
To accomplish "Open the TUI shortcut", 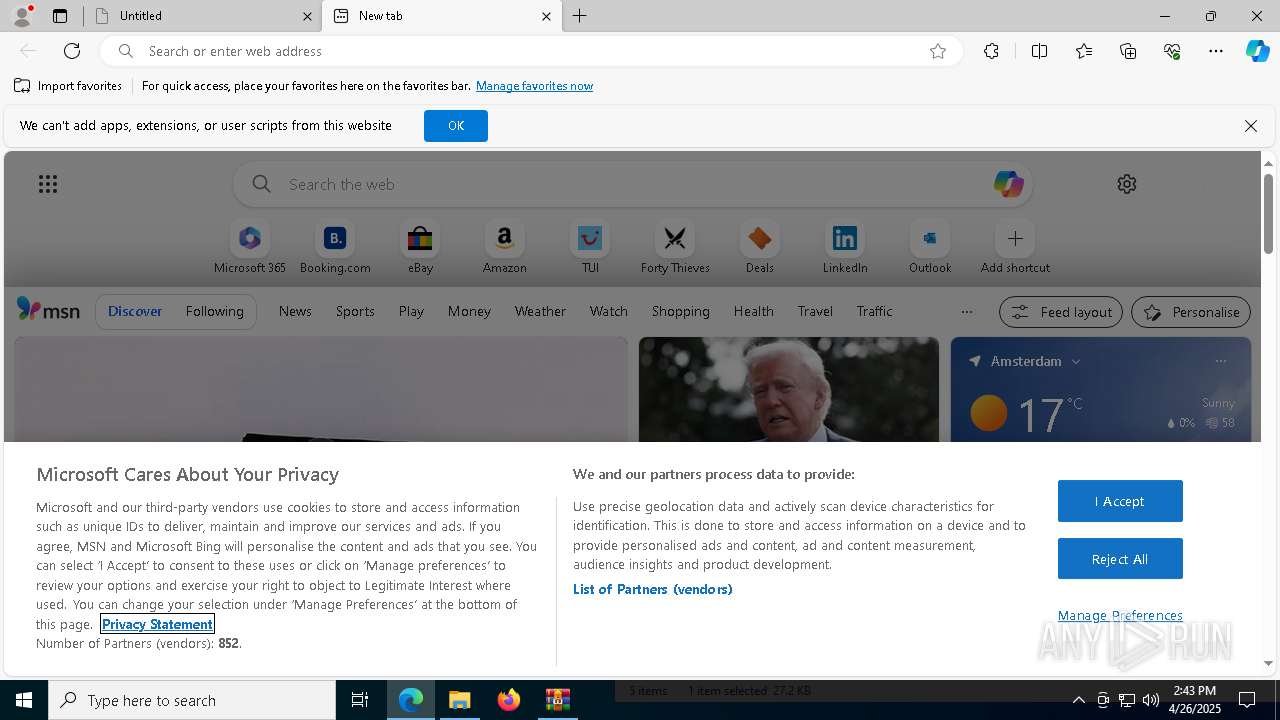I will tap(590, 247).
